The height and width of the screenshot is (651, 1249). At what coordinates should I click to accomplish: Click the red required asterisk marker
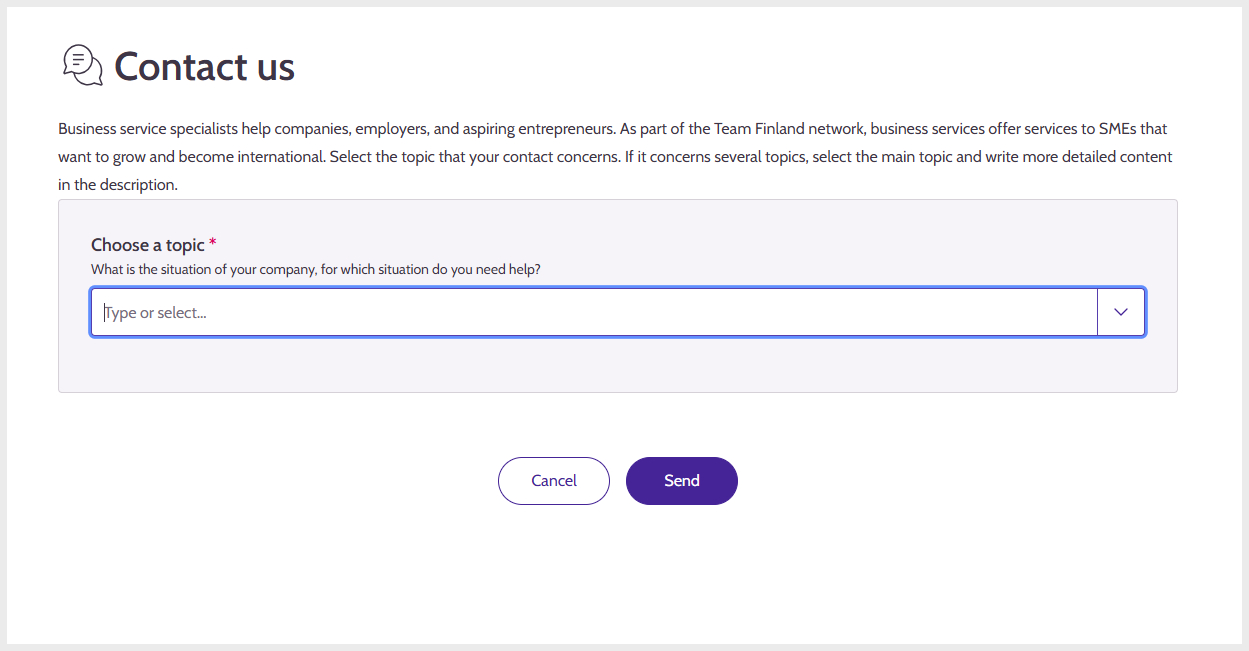[213, 243]
